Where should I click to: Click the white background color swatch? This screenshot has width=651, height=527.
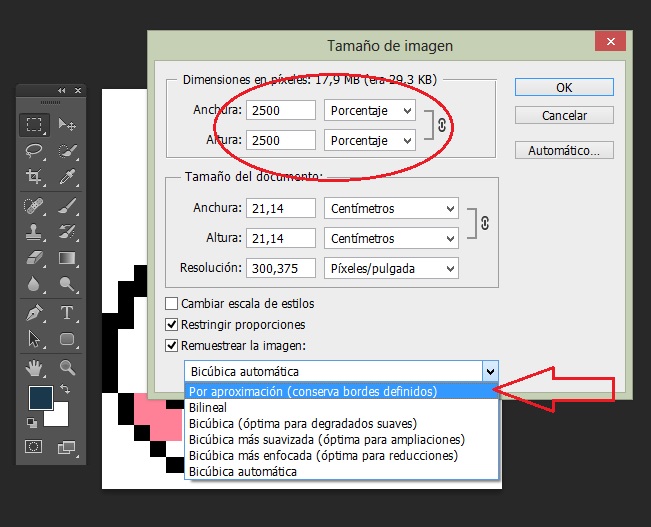59,417
